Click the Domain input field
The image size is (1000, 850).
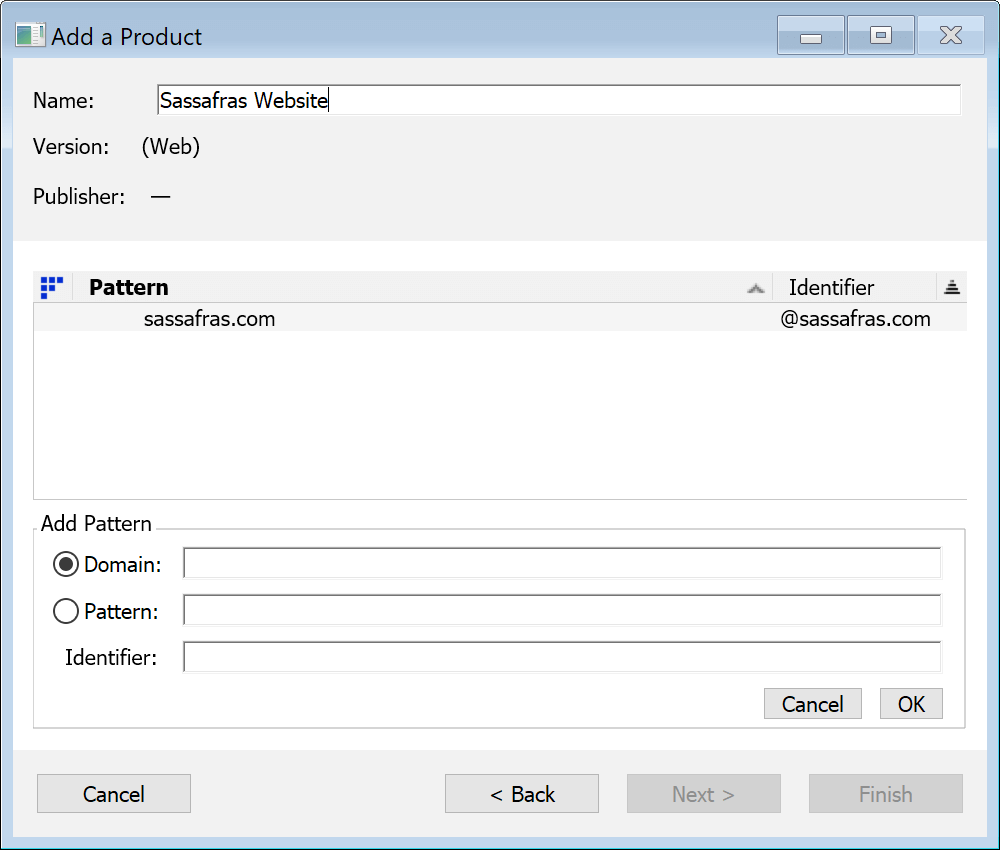click(x=560, y=562)
